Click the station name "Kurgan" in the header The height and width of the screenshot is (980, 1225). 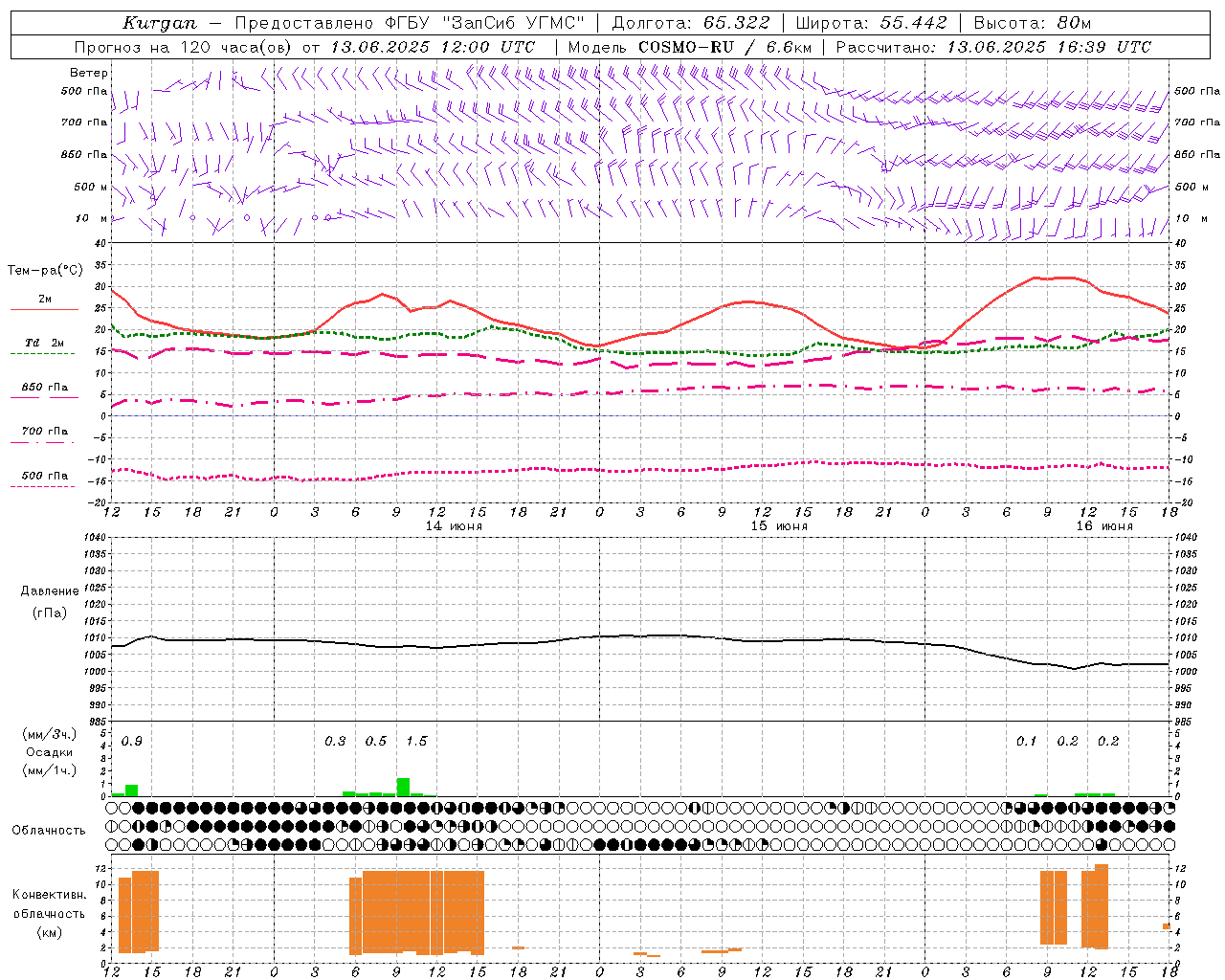pyautogui.click(x=160, y=23)
